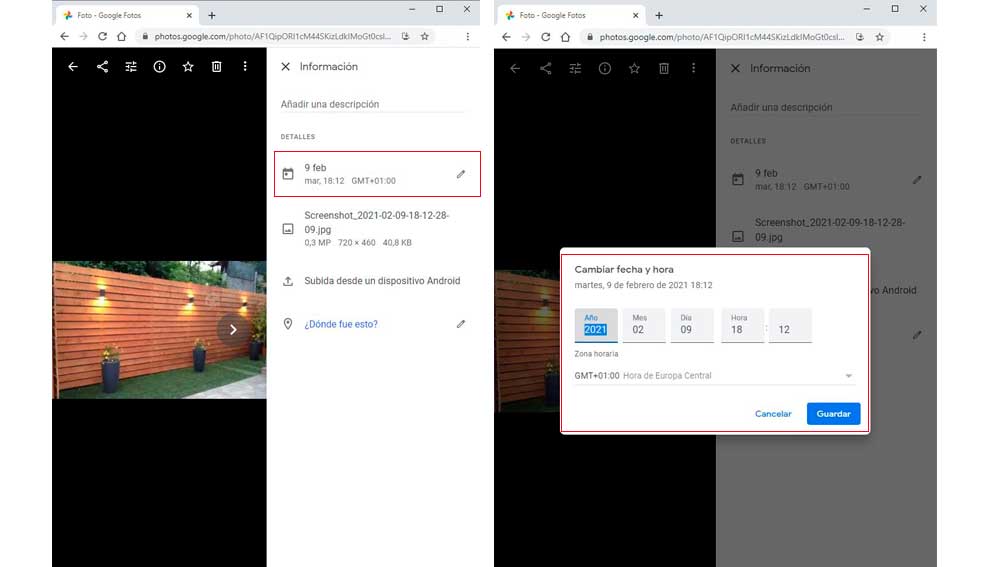Open new tab in right browser window
1000x567 pixels.
coord(659,15)
